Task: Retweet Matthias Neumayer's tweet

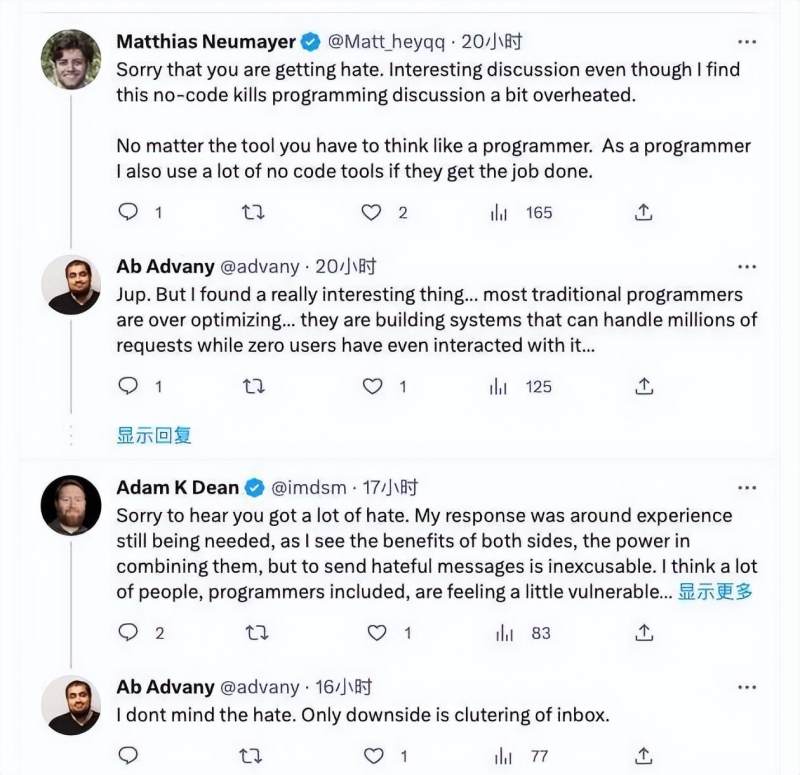Action: coord(254,212)
